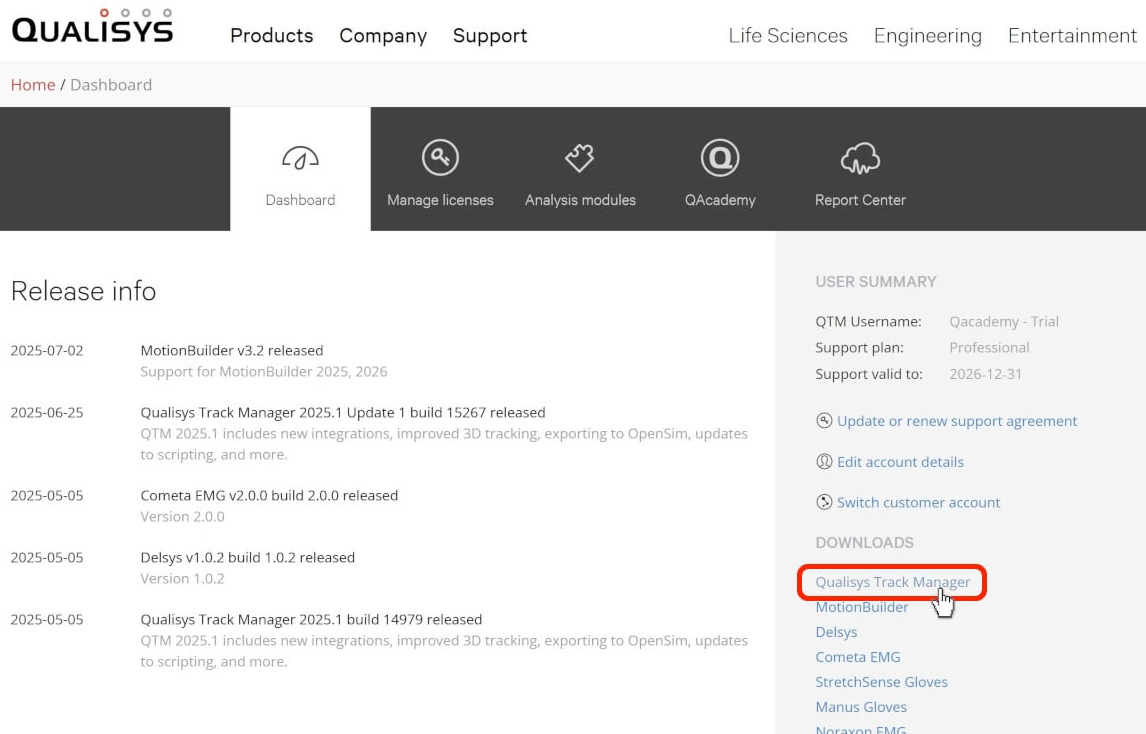The height and width of the screenshot is (734, 1146).
Task: Go to Life Sciences section
Action: 788,36
